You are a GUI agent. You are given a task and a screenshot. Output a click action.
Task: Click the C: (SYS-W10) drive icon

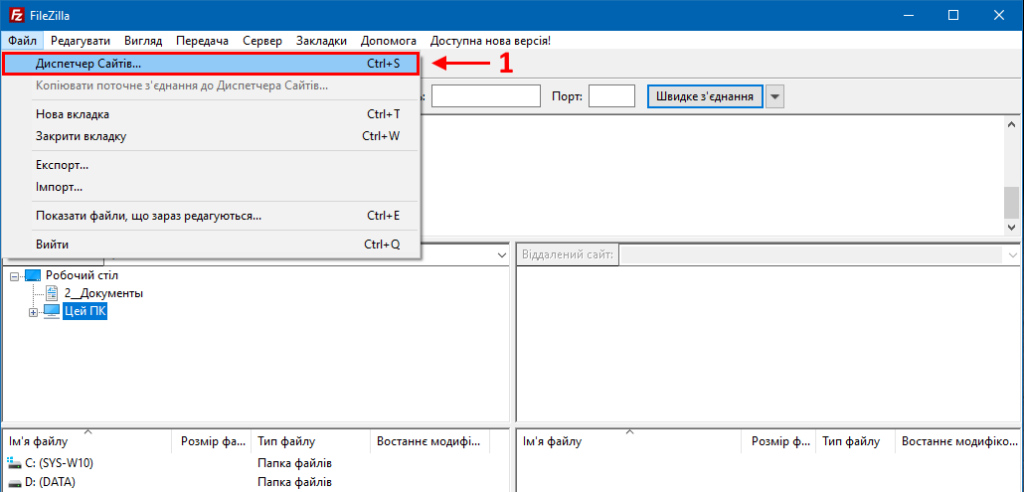pyautogui.click(x=14, y=463)
